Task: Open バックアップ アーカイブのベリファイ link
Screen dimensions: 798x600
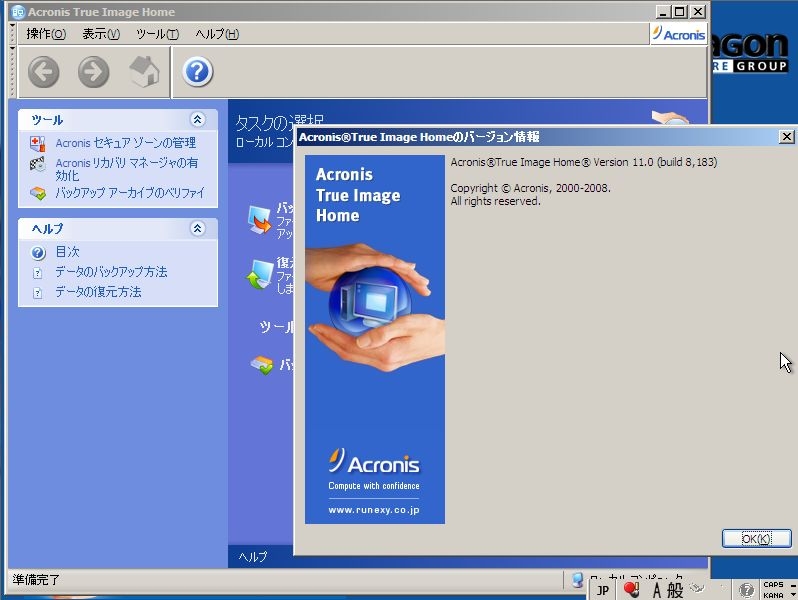Action: click(x=130, y=193)
